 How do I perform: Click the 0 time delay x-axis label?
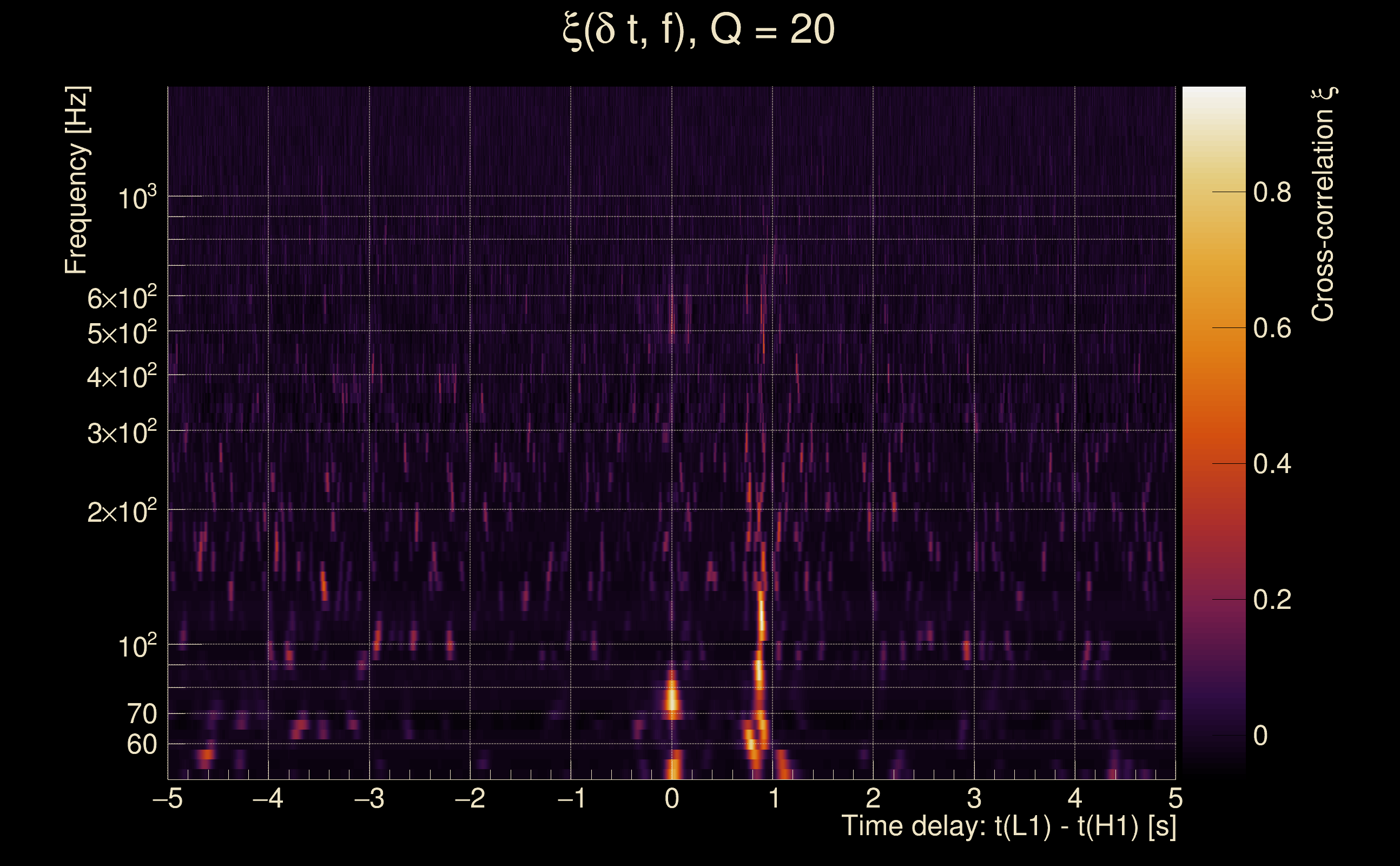tap(672, 798)
